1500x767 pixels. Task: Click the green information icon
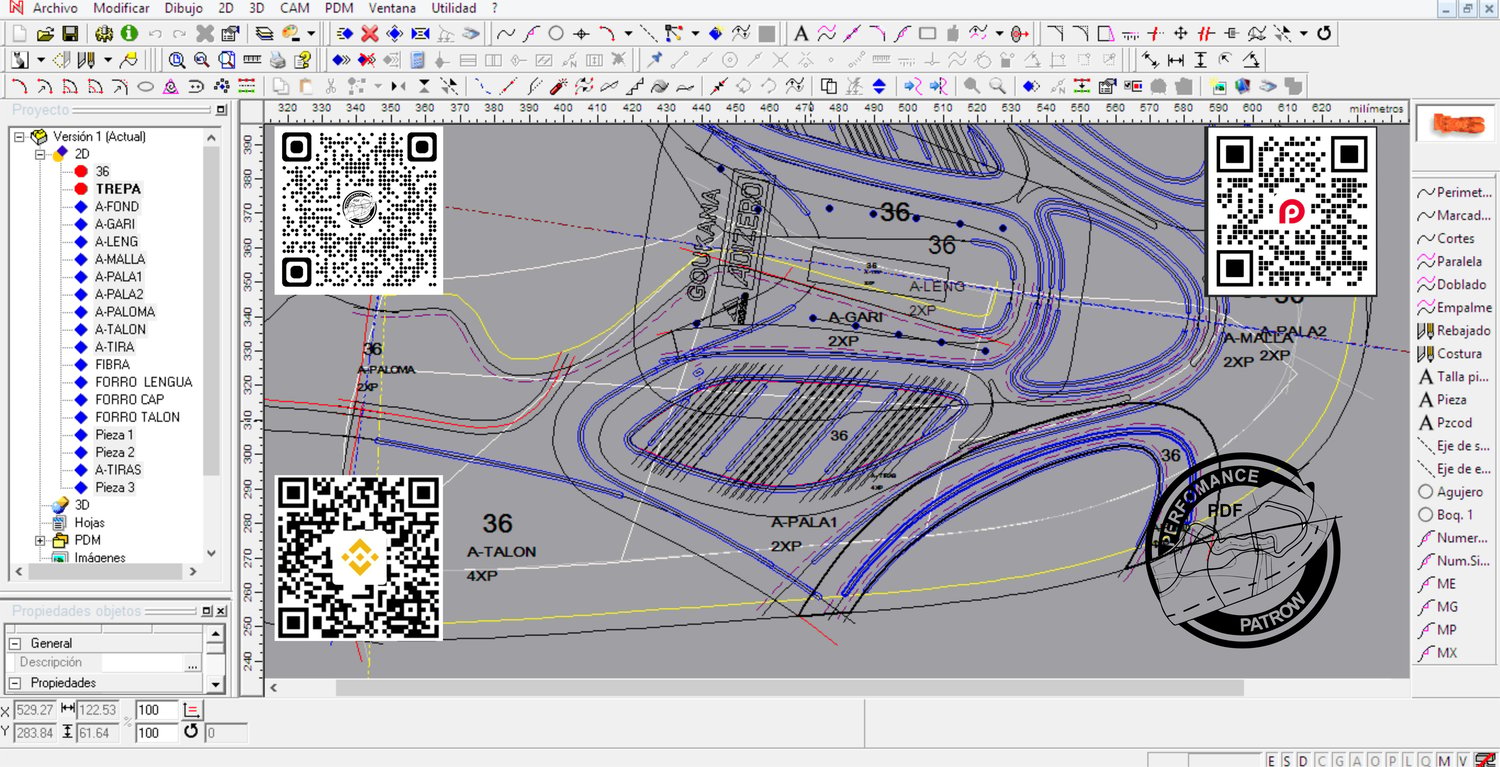point(129,34)
